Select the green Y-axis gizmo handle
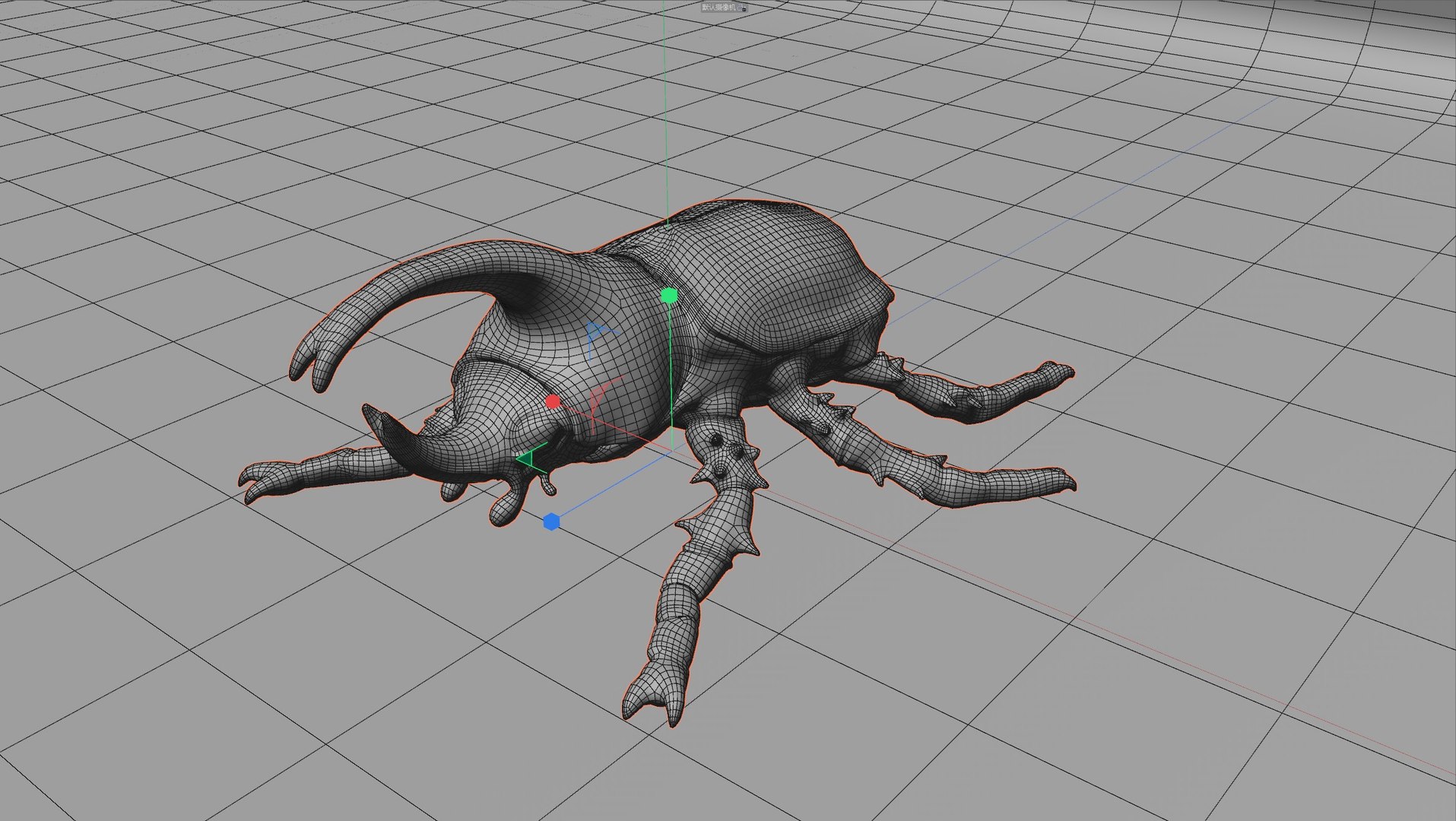1456x821 pixels. coord(669,296)
